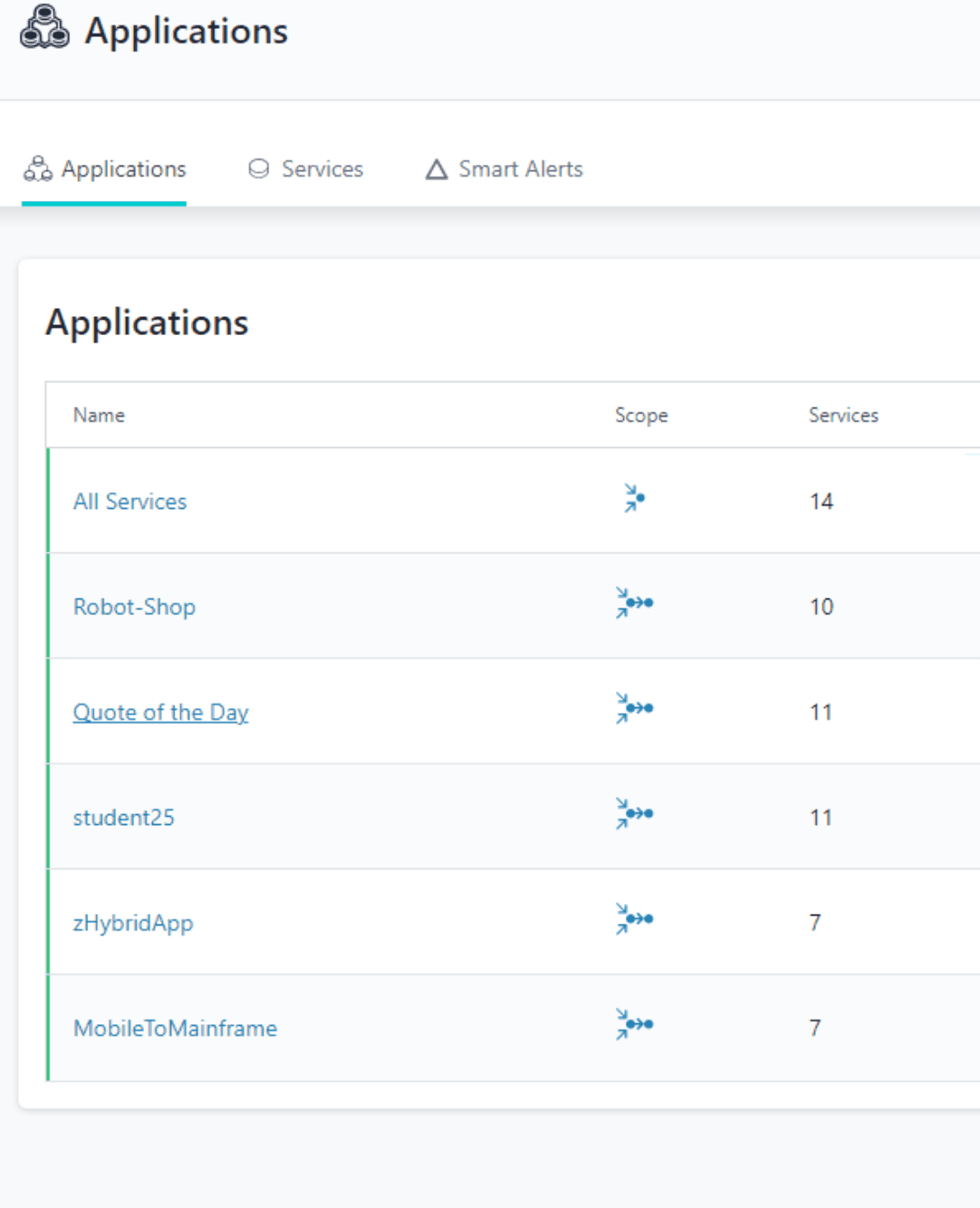
Task: Click the Services column header in table
Action: pyautogui.click(x=843, y=416)
